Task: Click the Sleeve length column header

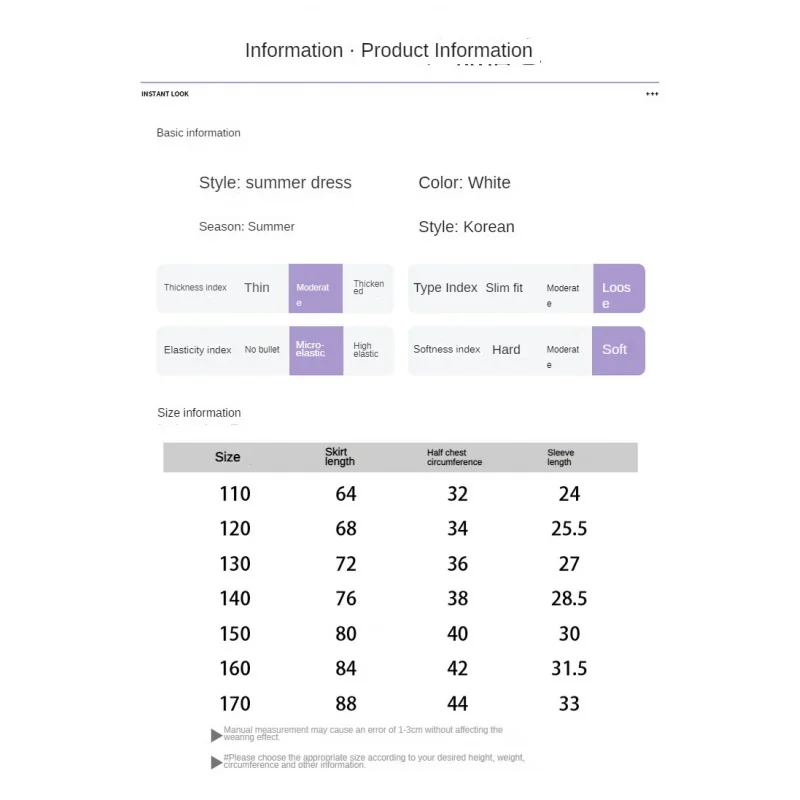Action: pos(560,457)
